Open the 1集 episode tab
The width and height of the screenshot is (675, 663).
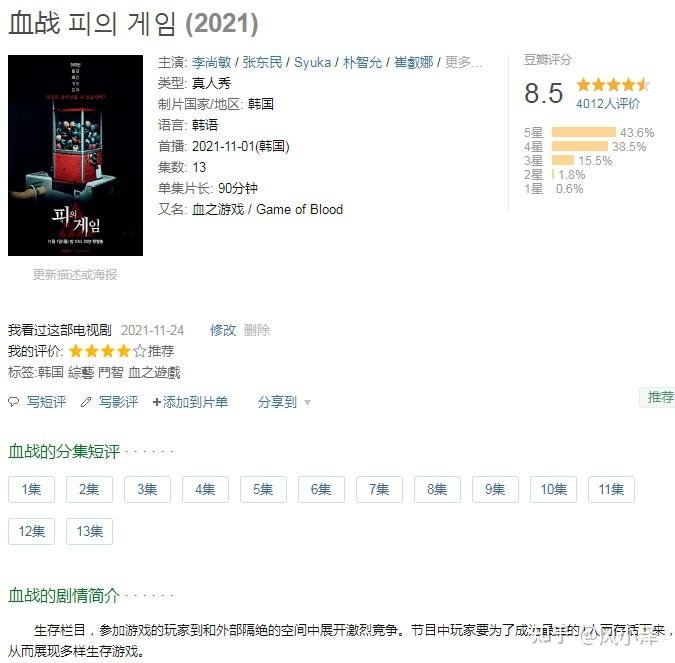pyautogui.click(x=31, y=489)
